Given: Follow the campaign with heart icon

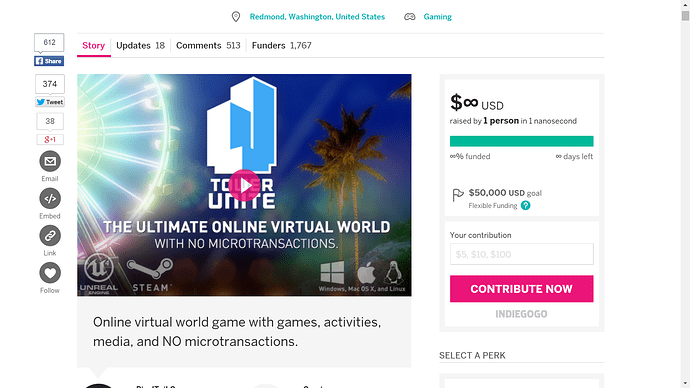Looking at the screenshot, I should (x=50, y=273).
